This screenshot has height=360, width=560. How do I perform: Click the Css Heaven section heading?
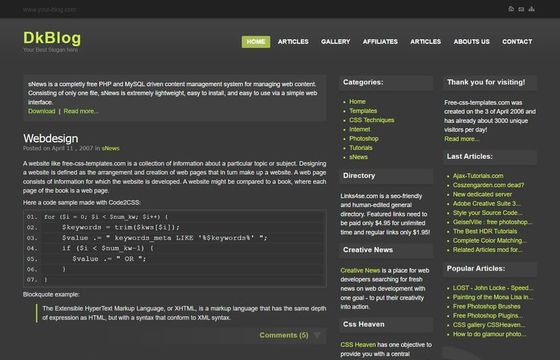tap(364, 324)
